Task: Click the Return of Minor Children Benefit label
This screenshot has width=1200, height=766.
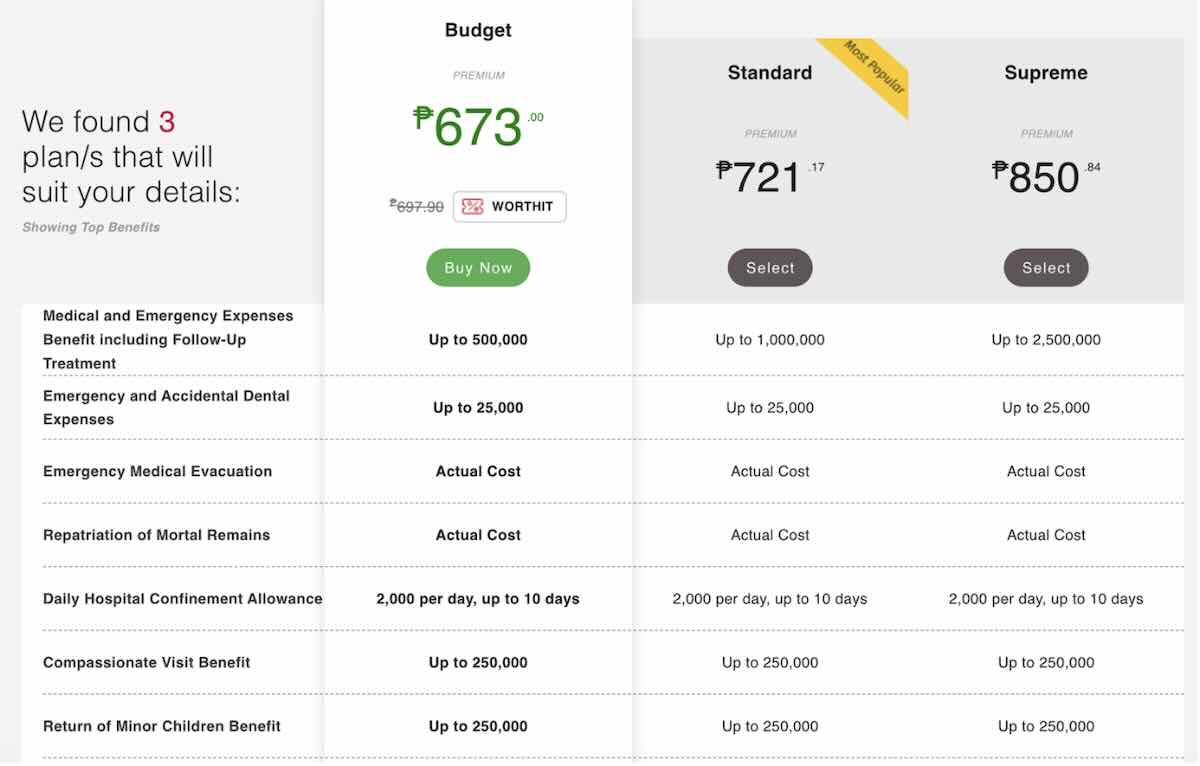Action: (162, 726)
